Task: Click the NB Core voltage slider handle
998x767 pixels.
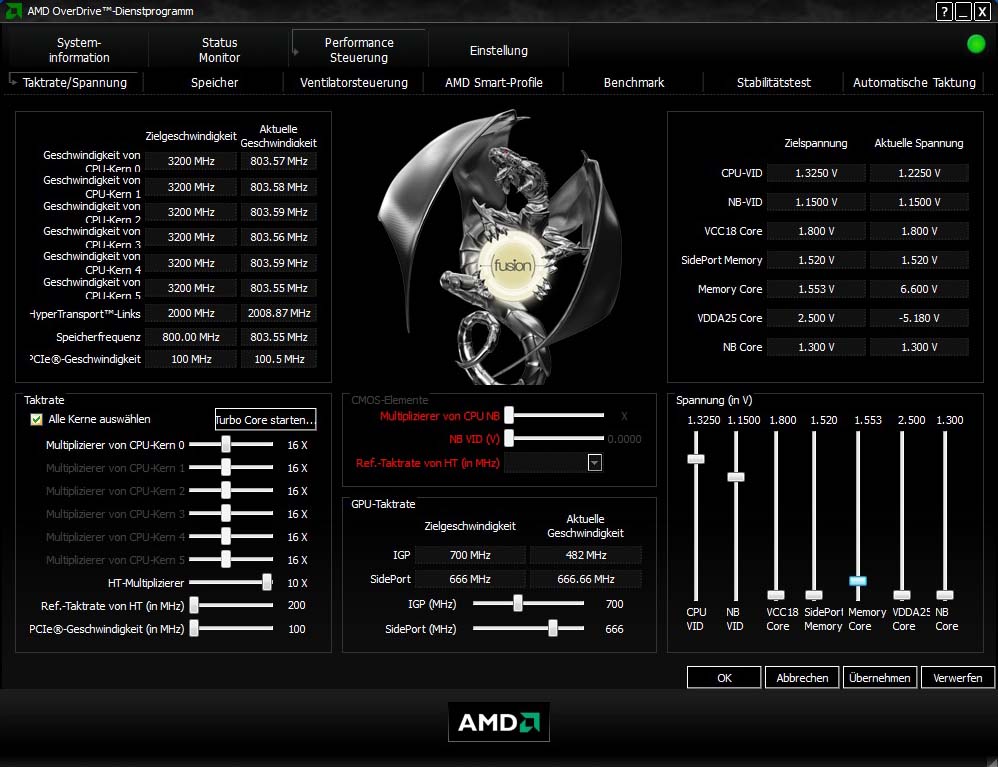Action: 945,595
